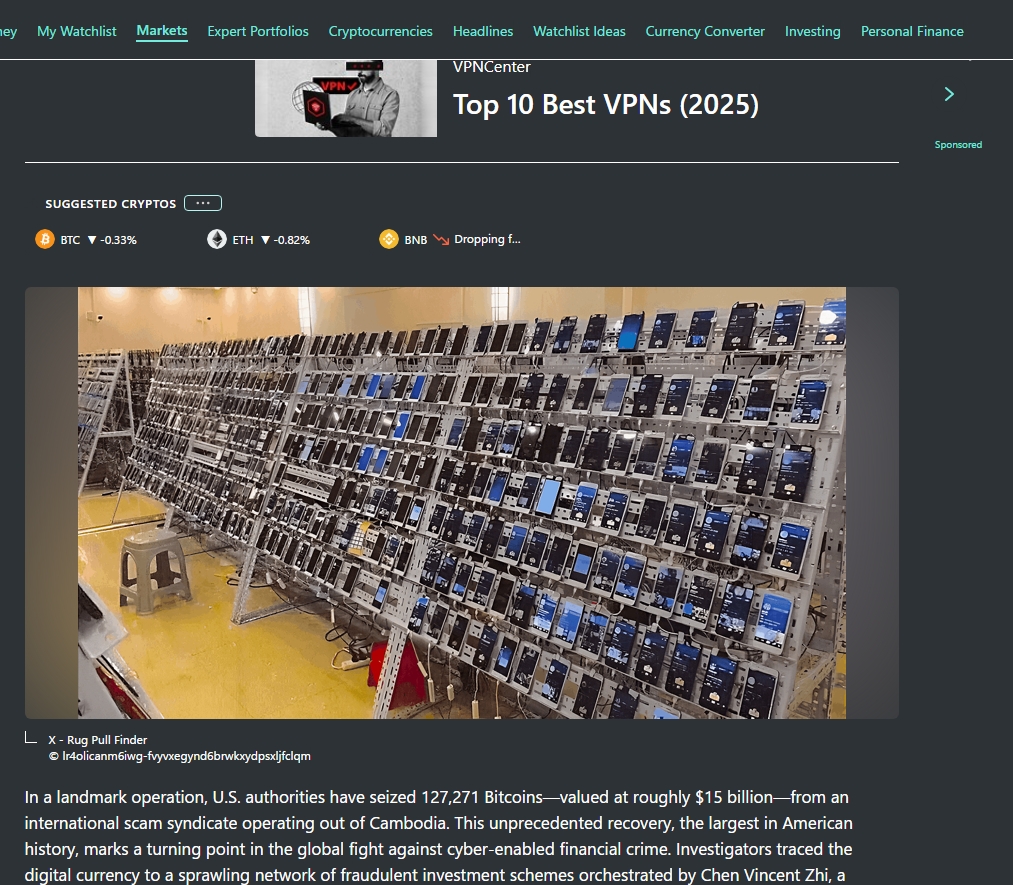
Task: Click the BNB coin icon
Action: click(x=389, y=240)
